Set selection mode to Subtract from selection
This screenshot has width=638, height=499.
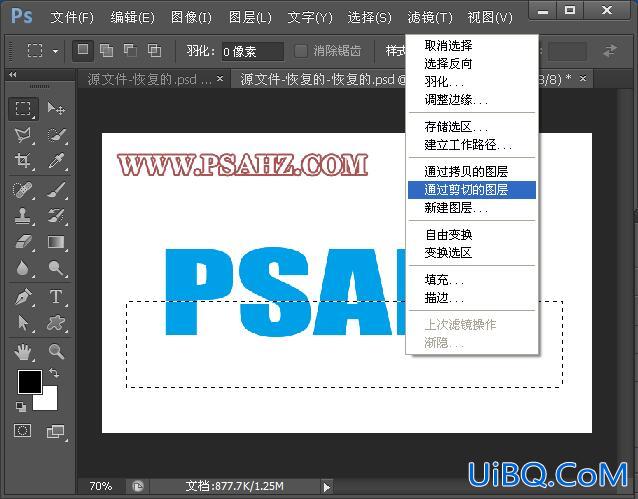(131, 50)
